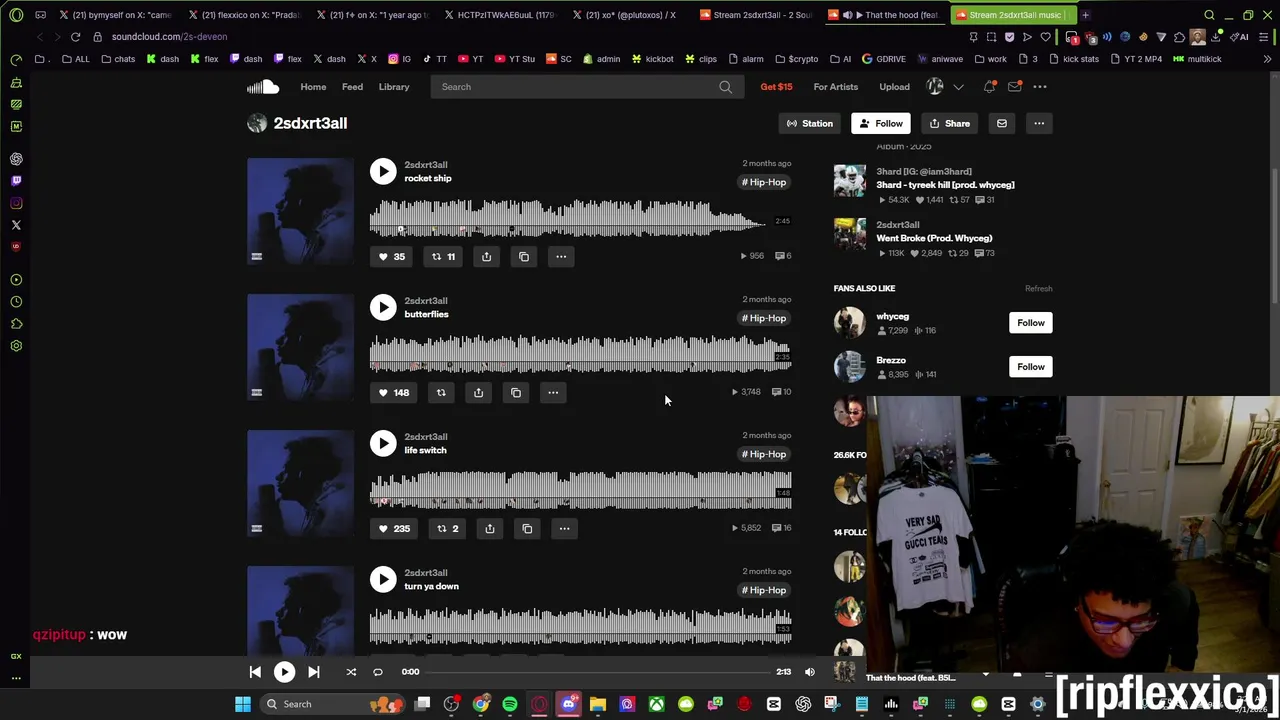Play the rocket ship track

(383, 171)
